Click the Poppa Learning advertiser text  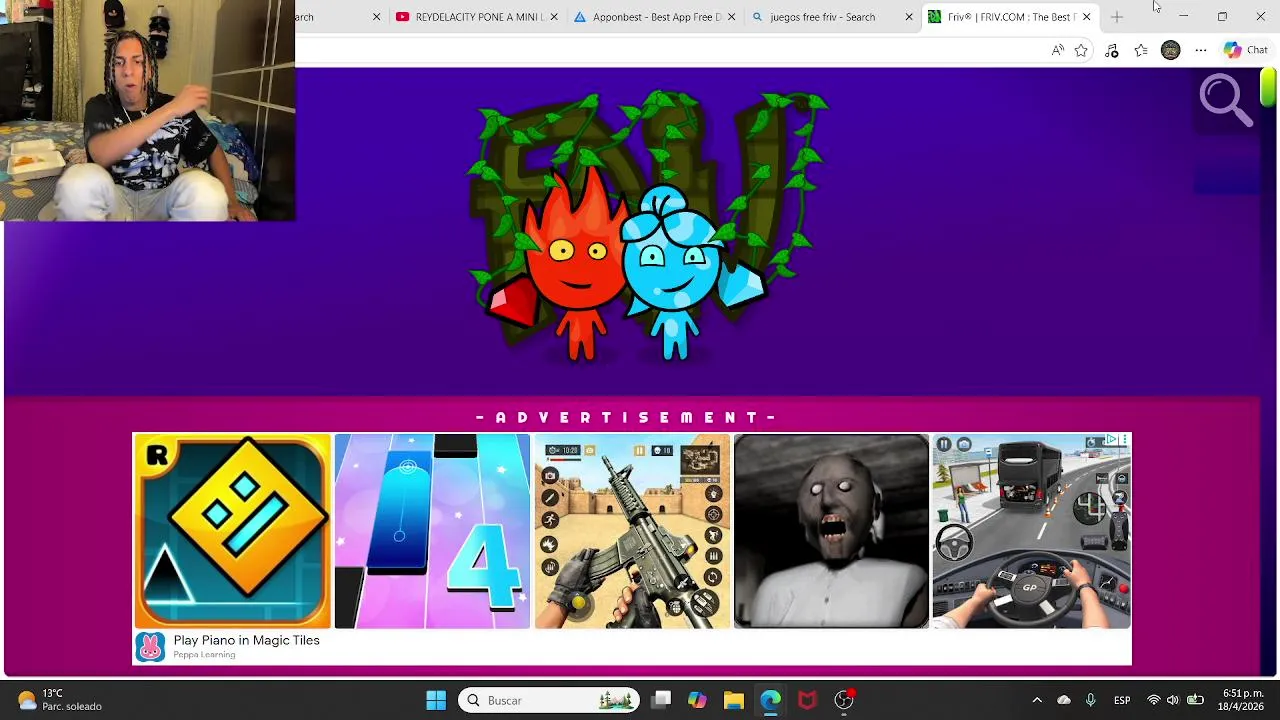point(204,655)
